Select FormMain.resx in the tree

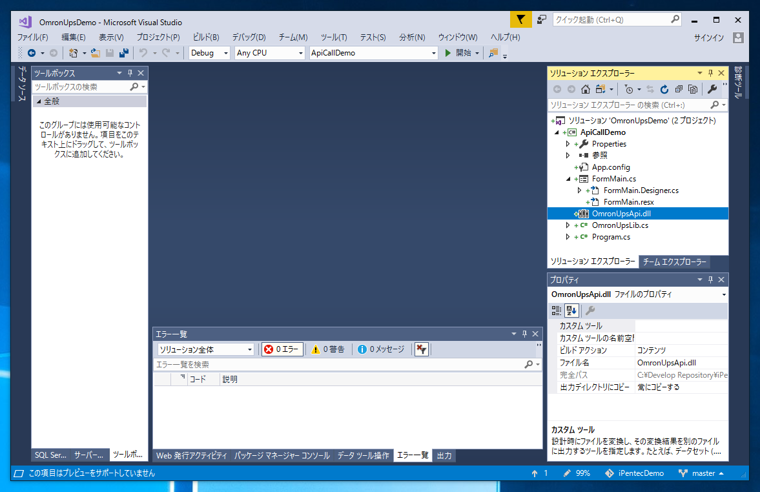tap(628, 202)
